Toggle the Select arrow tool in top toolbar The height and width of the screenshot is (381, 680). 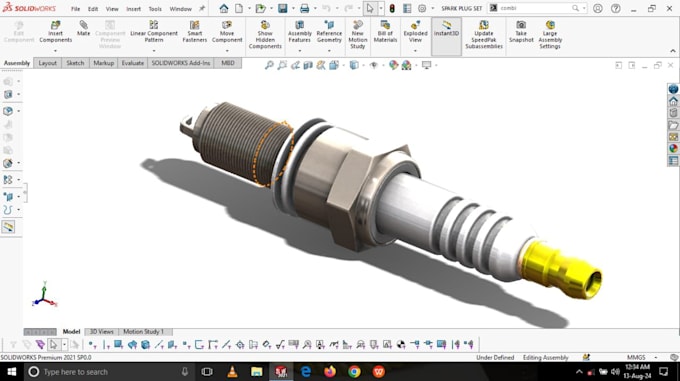click(370, 8)
